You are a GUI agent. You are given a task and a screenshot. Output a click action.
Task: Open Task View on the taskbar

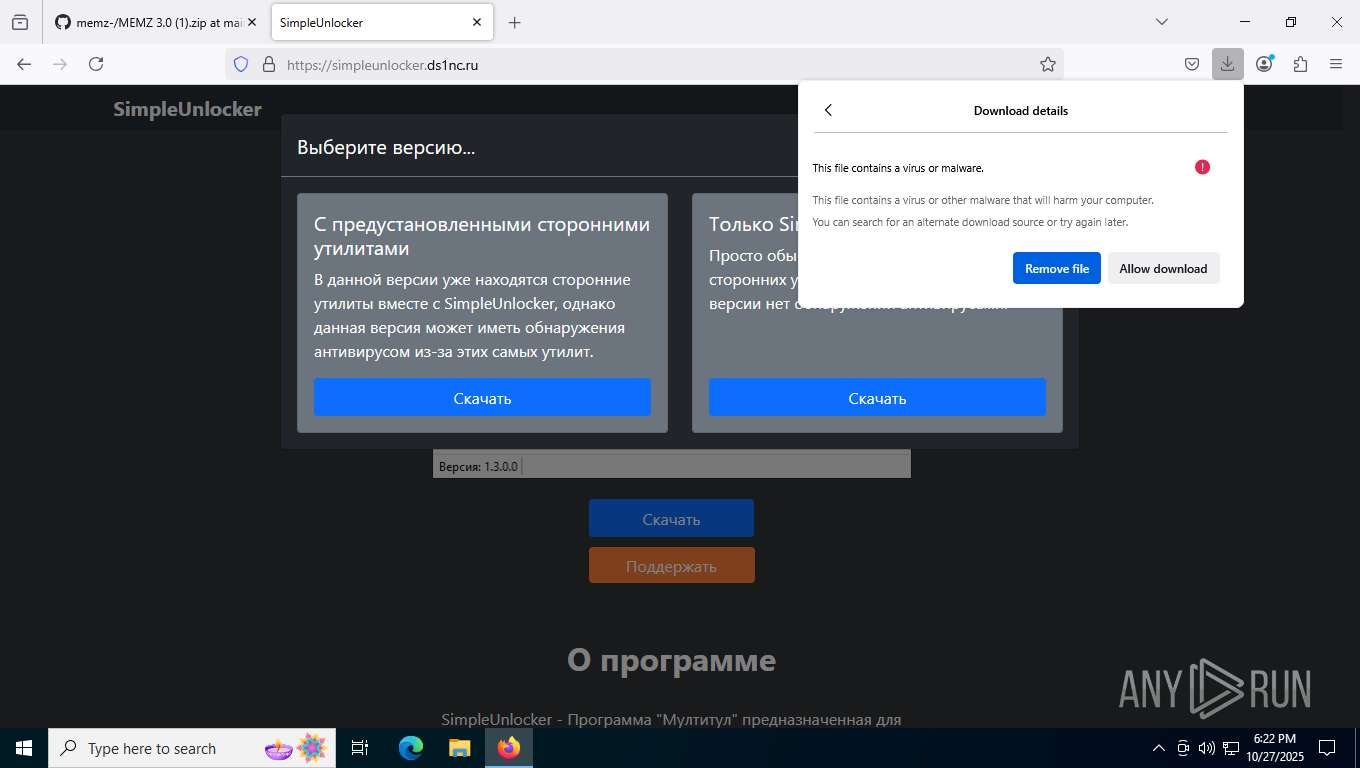click(x=361, y=748)
